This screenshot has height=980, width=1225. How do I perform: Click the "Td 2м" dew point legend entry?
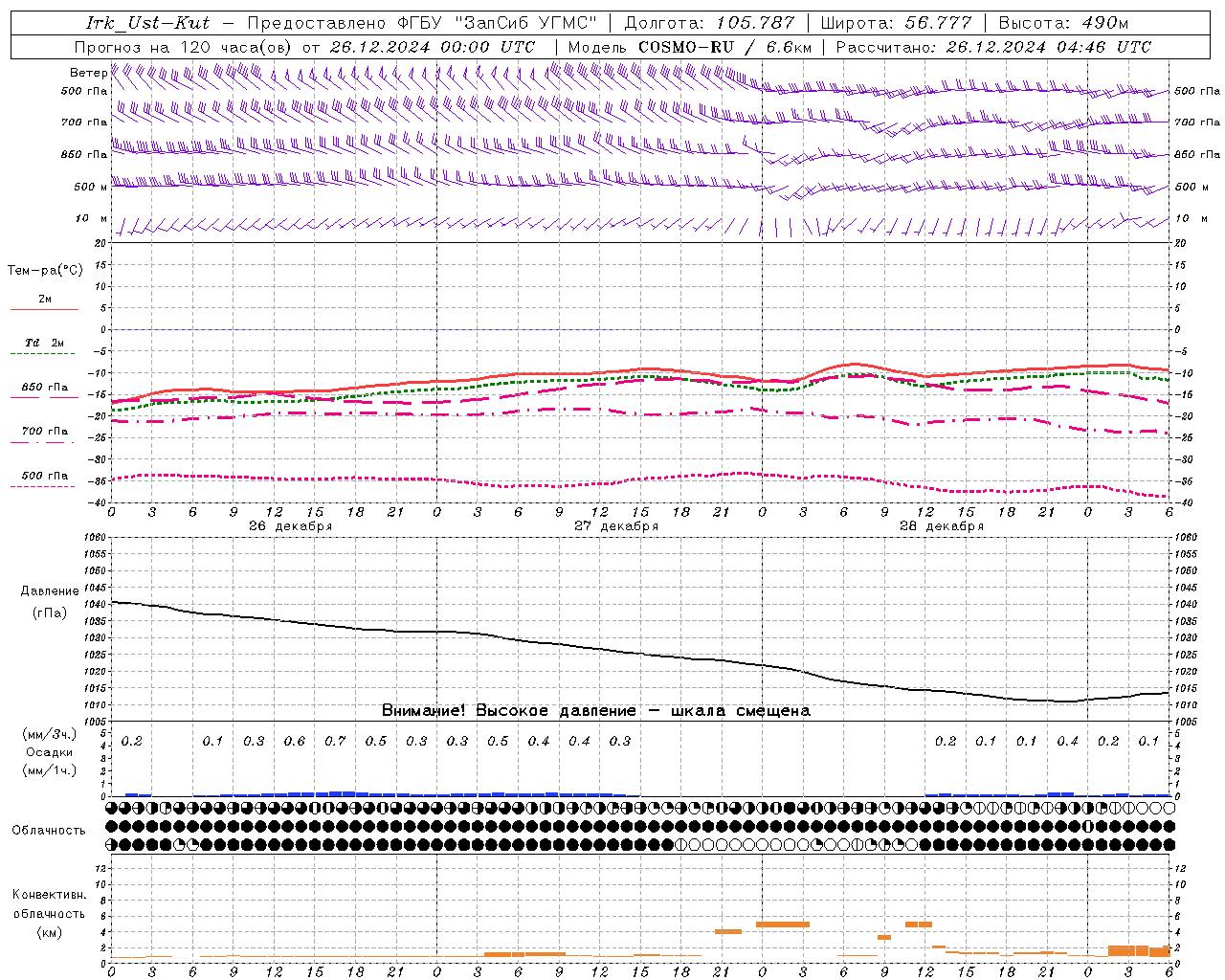45,343
